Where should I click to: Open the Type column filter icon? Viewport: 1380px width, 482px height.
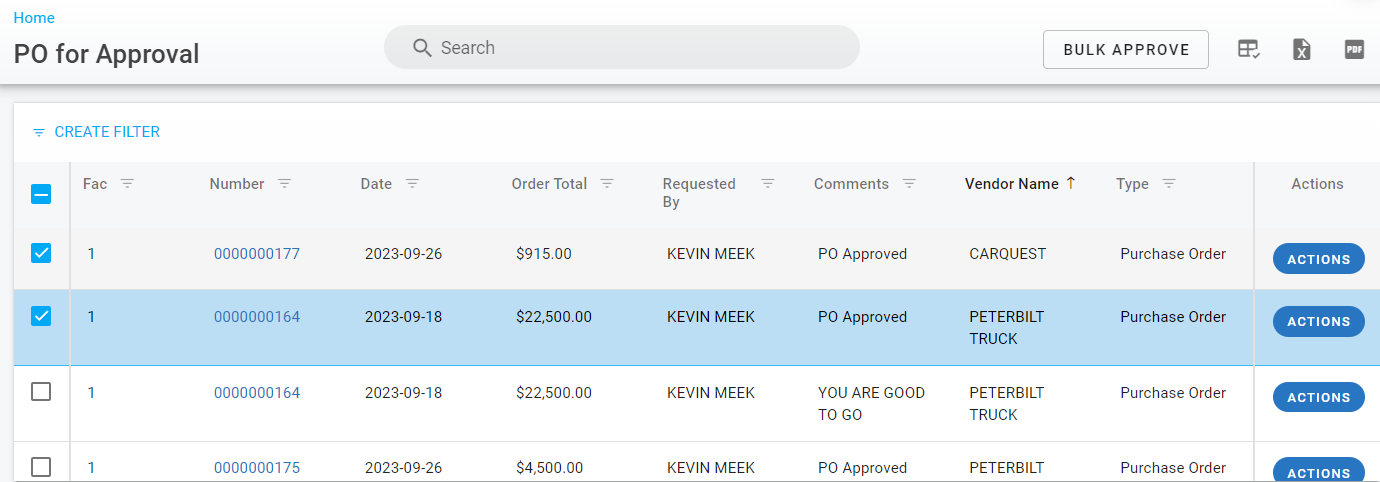[x=1169, y=184]
